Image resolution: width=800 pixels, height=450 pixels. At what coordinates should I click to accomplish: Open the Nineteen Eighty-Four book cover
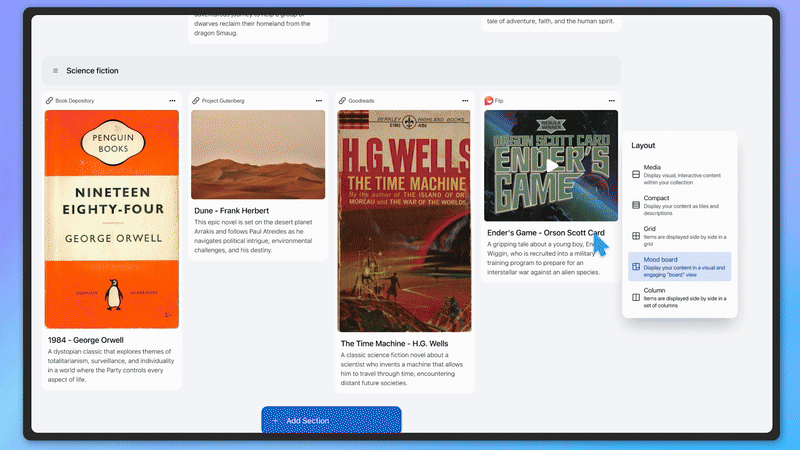tap(112, 218)
